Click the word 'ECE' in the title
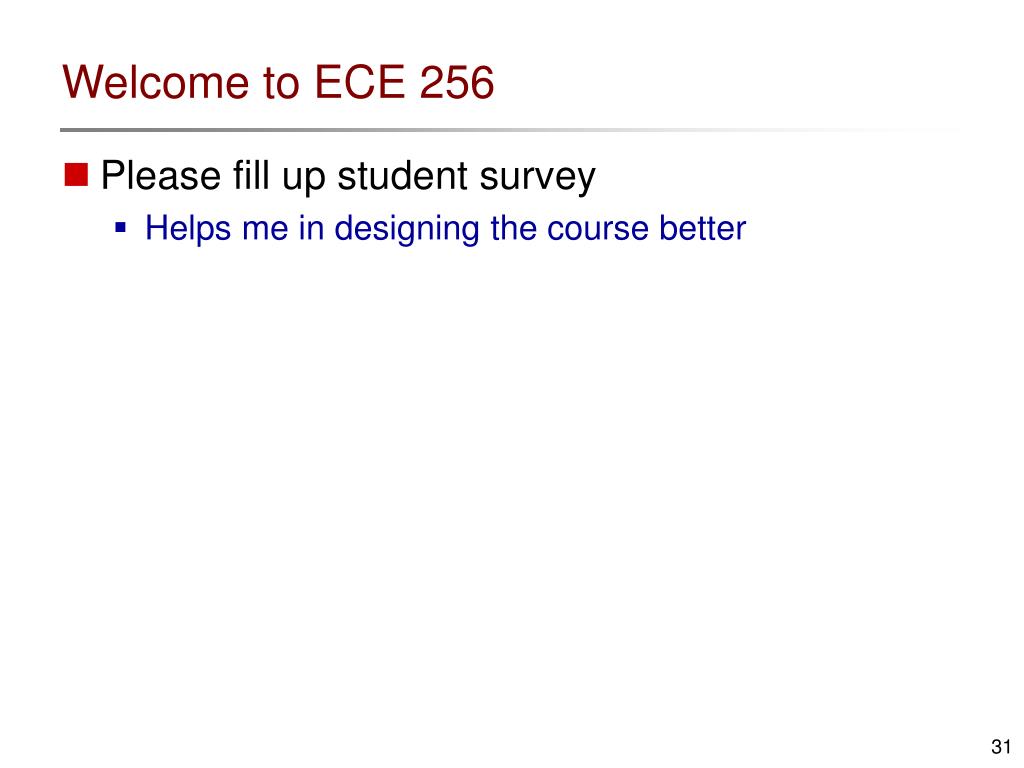The height and width of the screenshot is (768, 1024). [359, 82]
